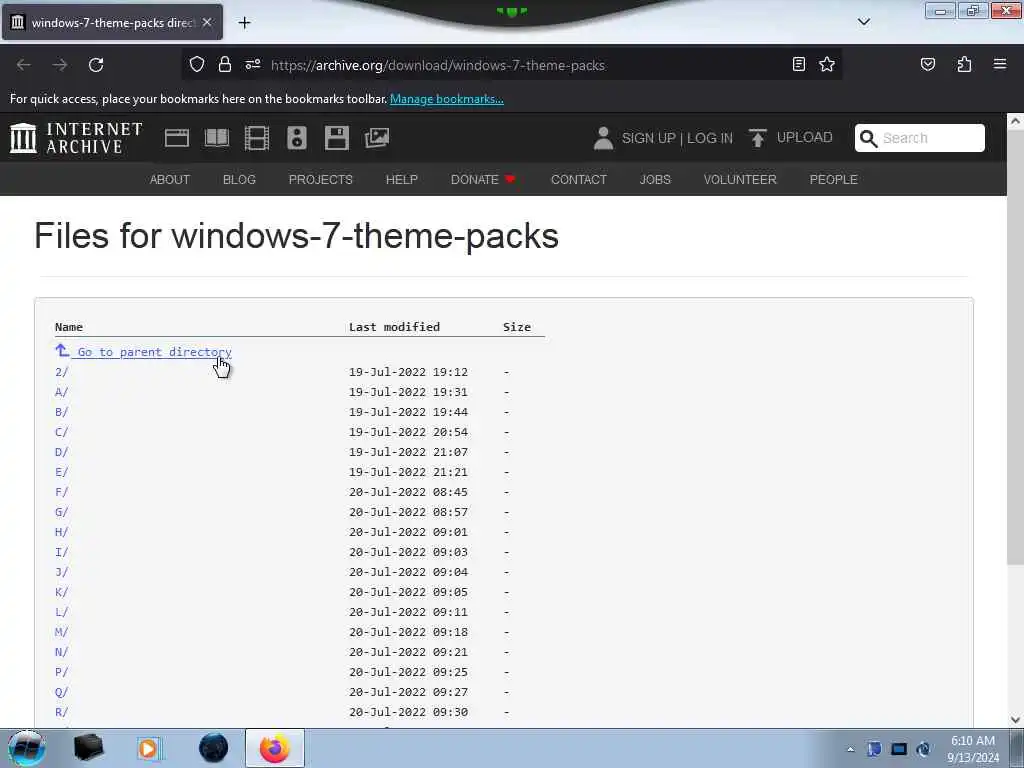Open the tracking protection shield icon

pos(197,64)
